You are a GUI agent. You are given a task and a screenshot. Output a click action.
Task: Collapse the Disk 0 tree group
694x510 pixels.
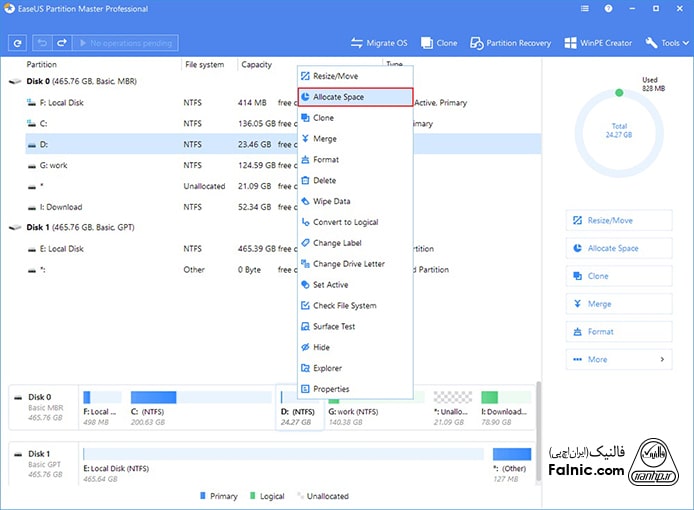click(12, 81)
